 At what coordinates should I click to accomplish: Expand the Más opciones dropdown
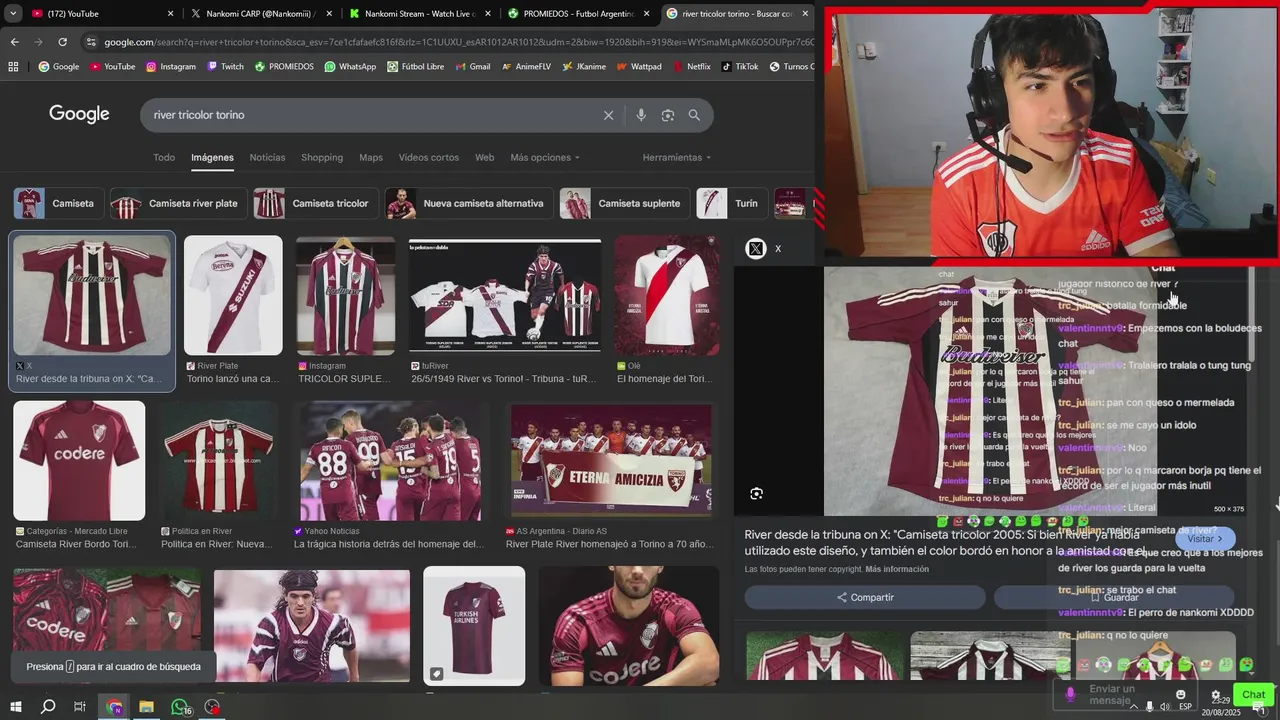click(x=545, y=157)
